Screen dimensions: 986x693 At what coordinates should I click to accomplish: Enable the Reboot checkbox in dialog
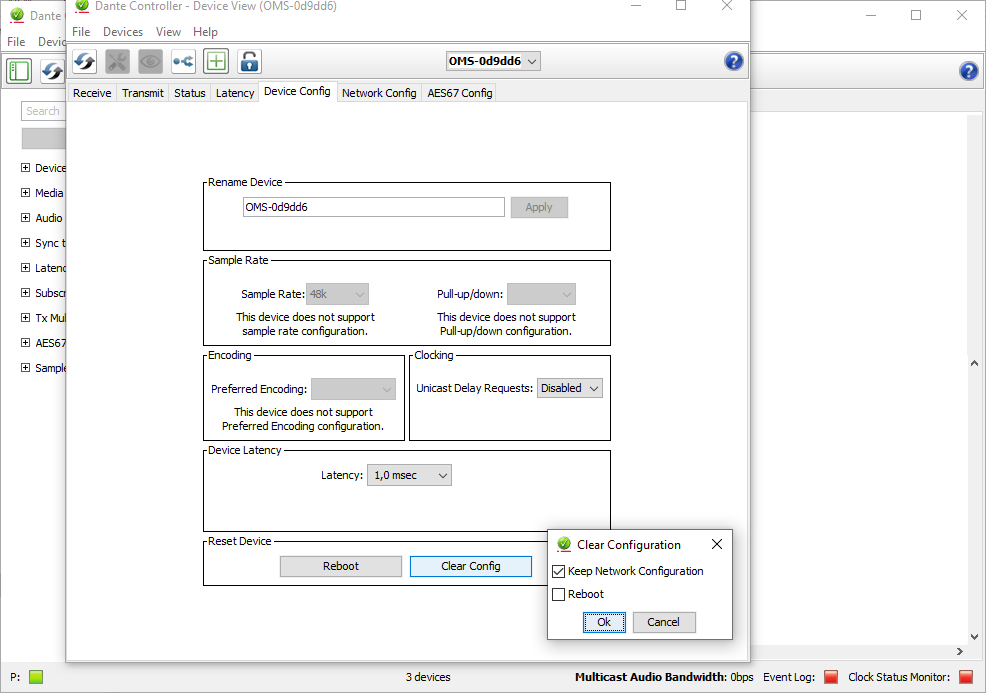click(559, 595)
